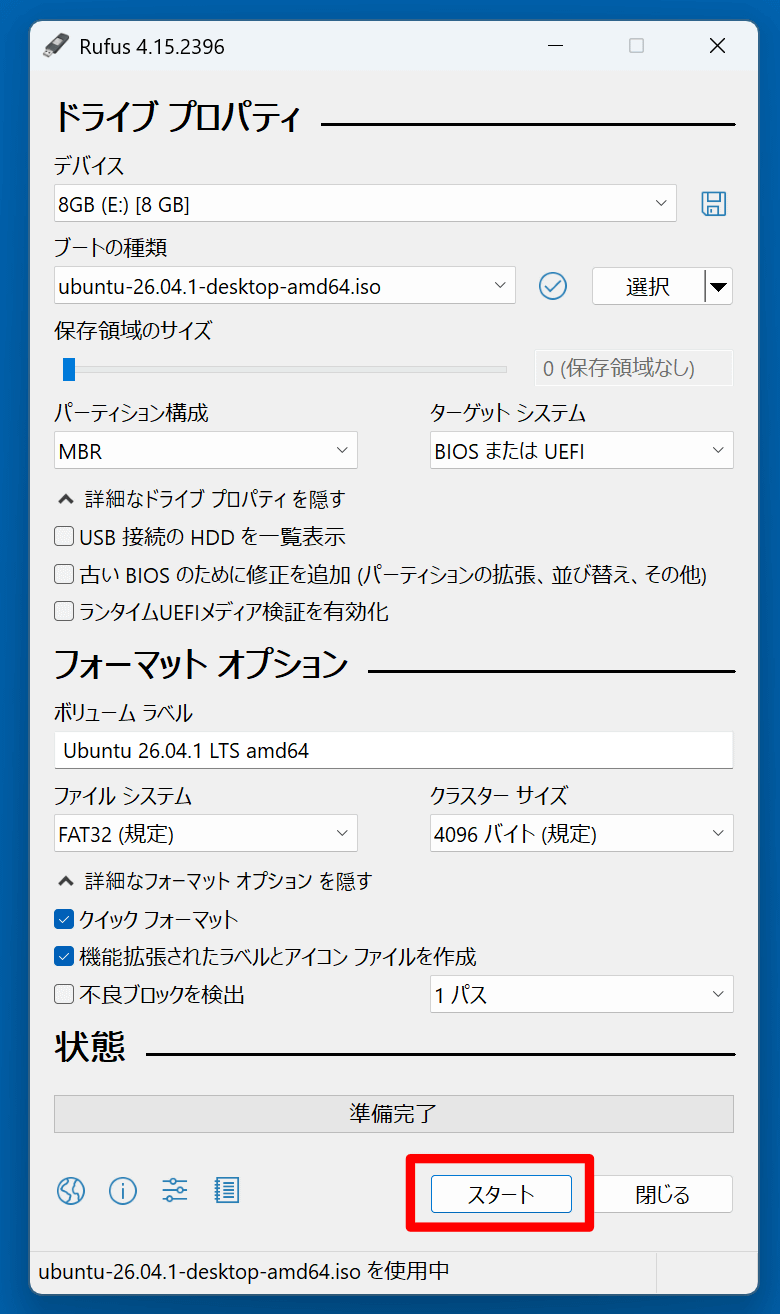The height and width of the screenshot is (1314, 780).
Task: Click the save drive image disk icon
Action: (714, 204)
